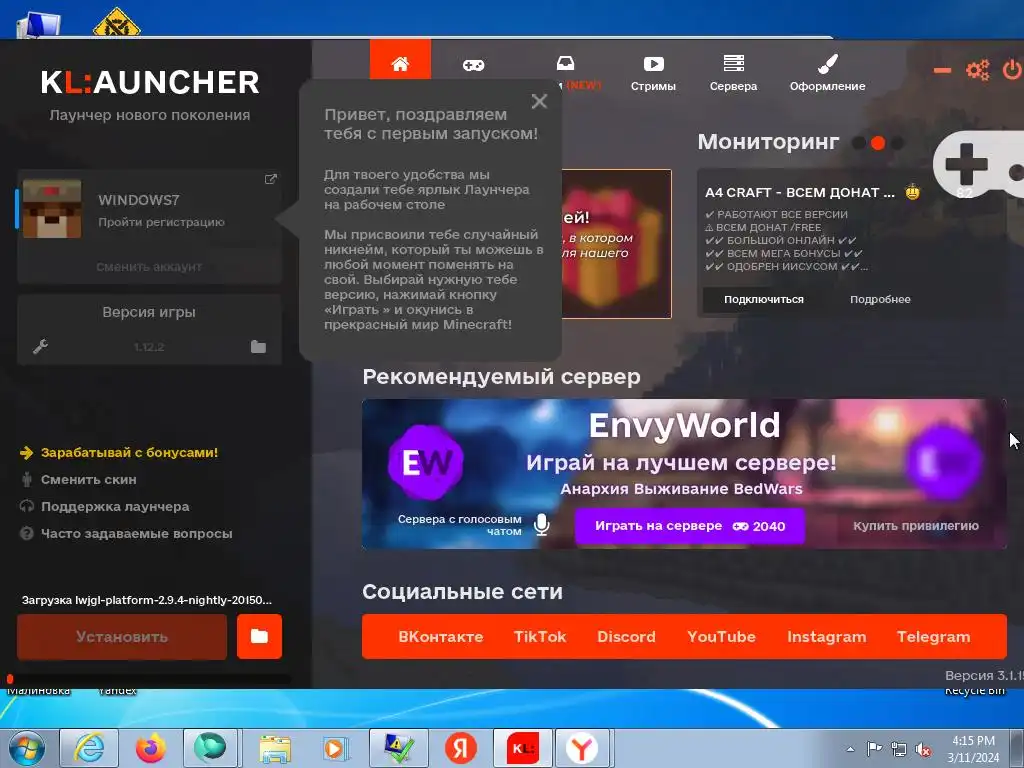The width and height of the screenshot is (1024, 768).
Task: Open ВКонтакте social link
Action: pos(441,637)
